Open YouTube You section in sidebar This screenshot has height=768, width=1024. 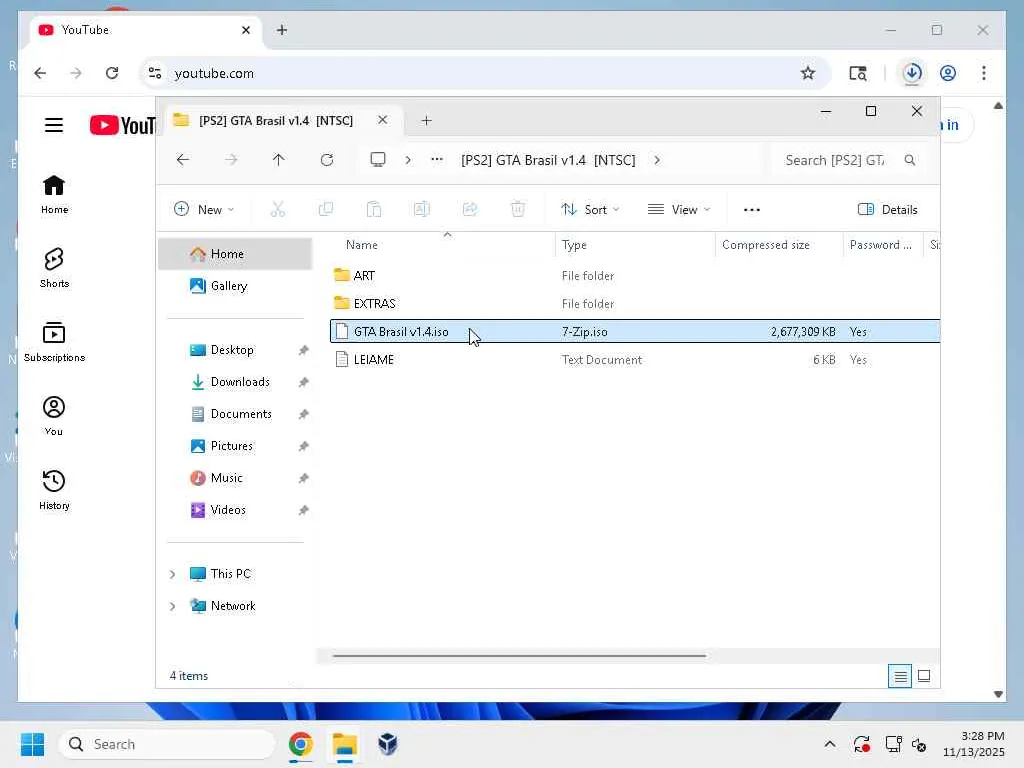(x=54, y=416)
